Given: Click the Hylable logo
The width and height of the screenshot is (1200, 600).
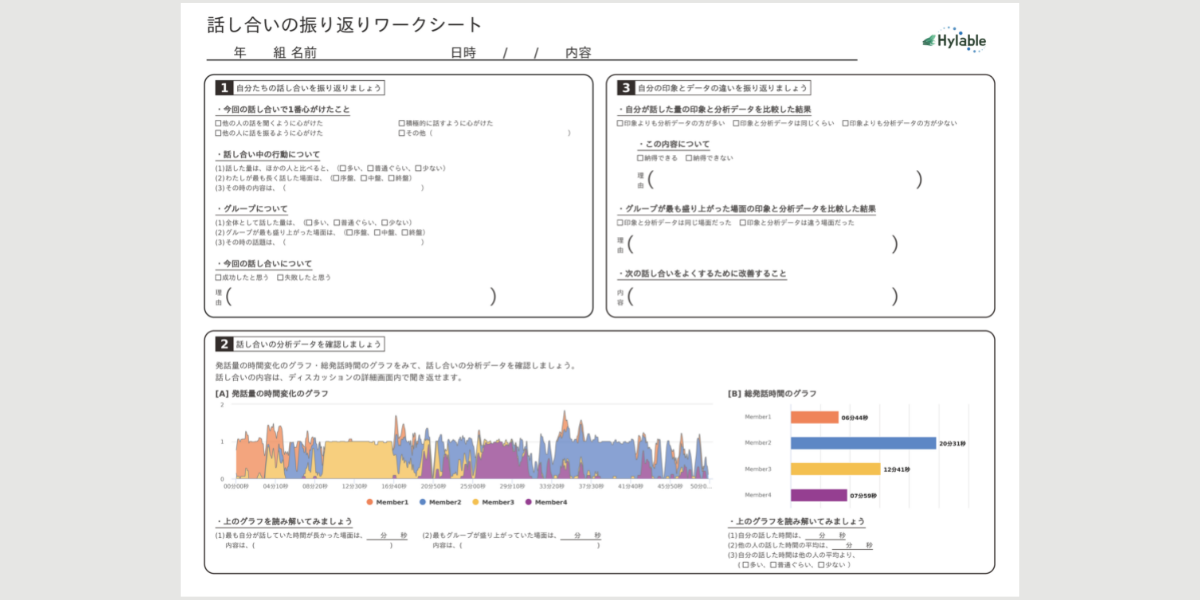Looking at the screenshot, I should pyautogui.click(x=954, y=40).
